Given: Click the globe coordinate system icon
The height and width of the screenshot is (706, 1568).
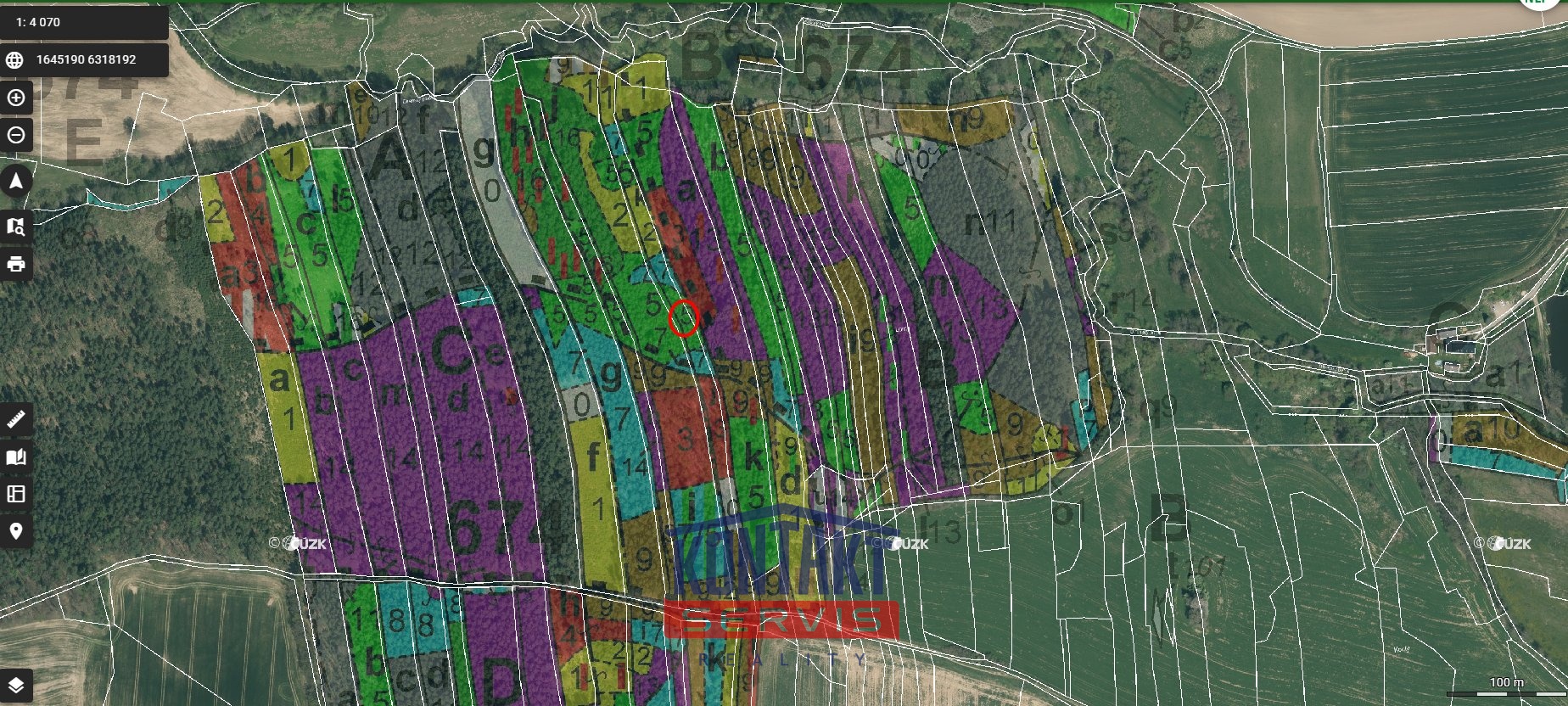Looking at the screenshot, I should click(14, 60).
